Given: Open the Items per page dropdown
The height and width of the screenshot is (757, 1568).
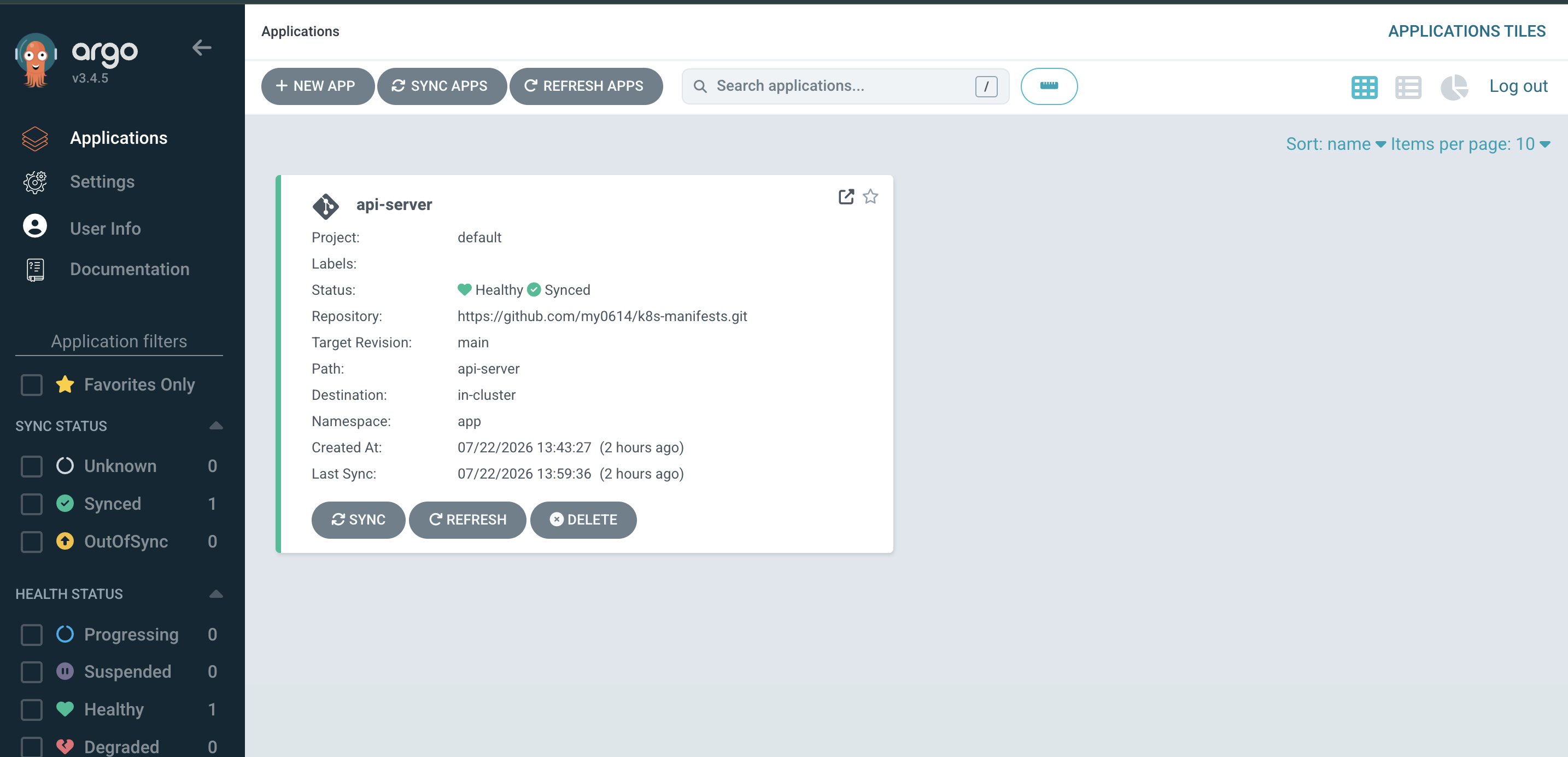Looking at the screenshot, I should pyautogui.click(x=1470, y=144).
